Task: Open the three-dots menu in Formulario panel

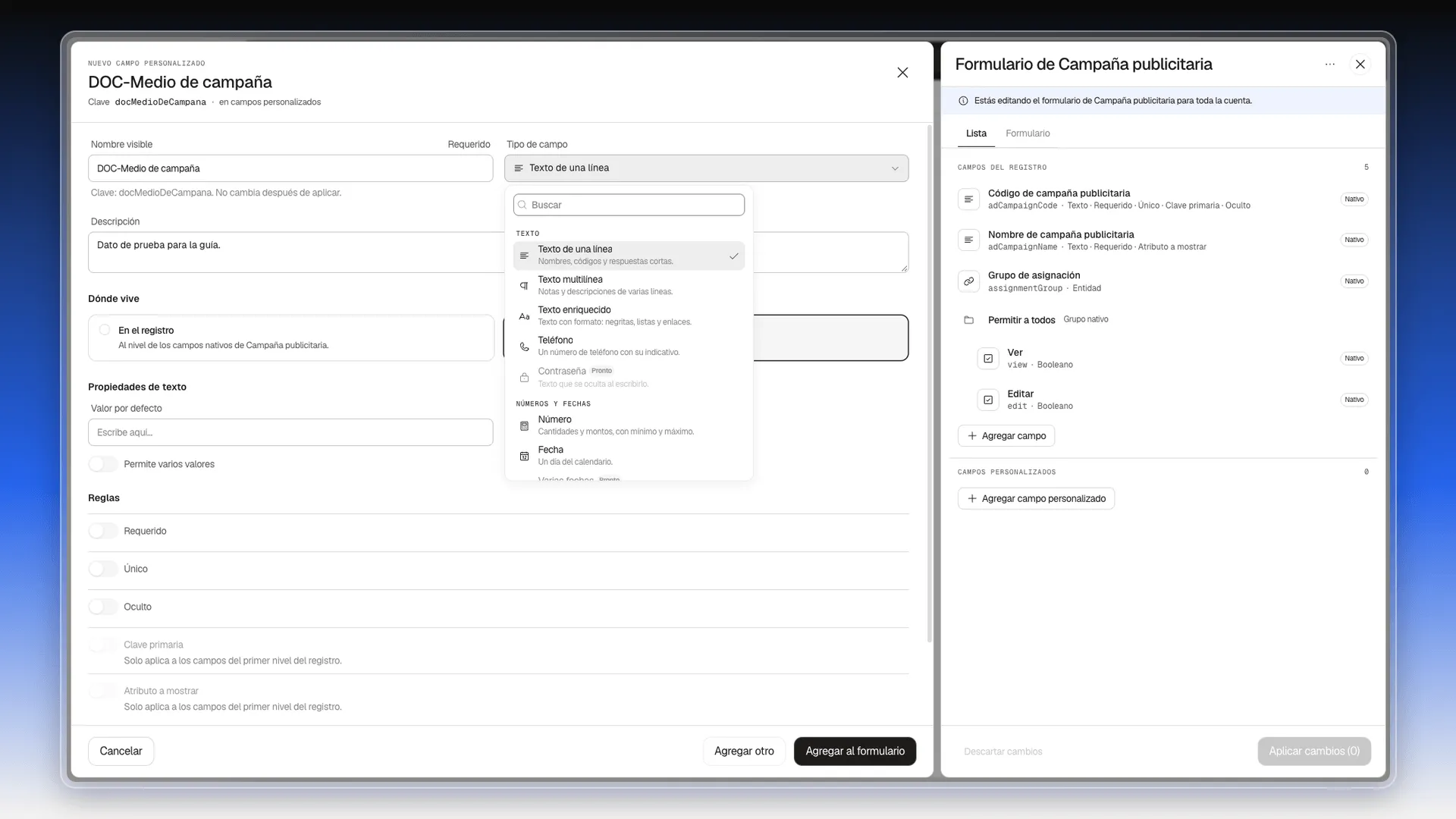Action: [1329, 64]
